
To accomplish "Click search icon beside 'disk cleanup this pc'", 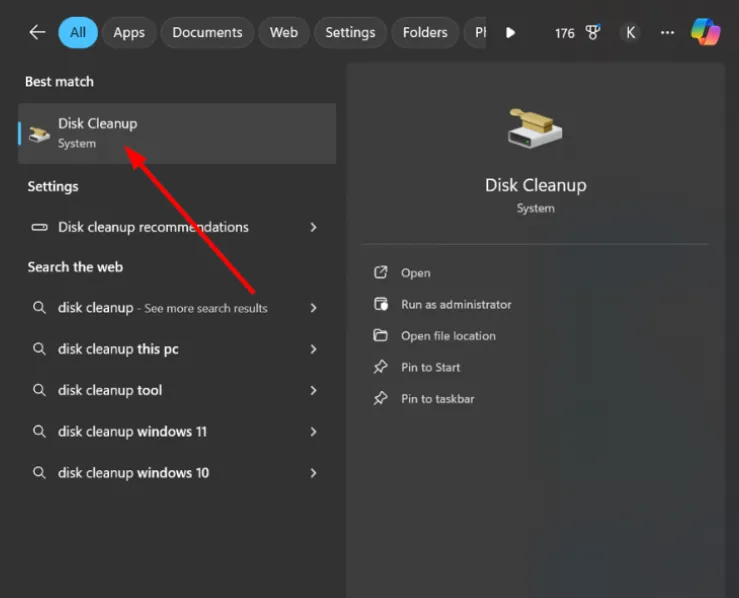I will point(39,349).
